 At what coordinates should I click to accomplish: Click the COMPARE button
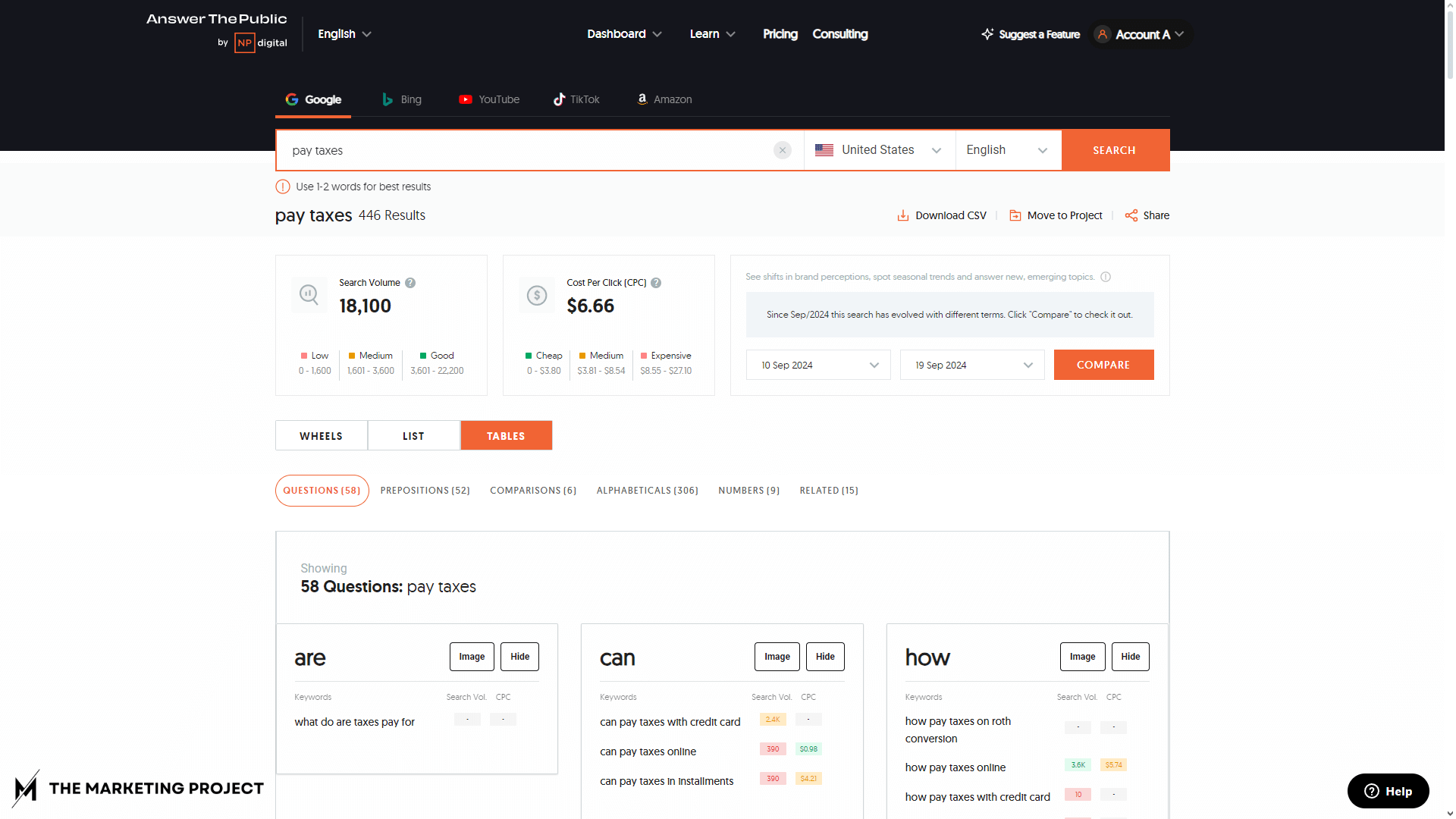click(x=1103, y=365)
